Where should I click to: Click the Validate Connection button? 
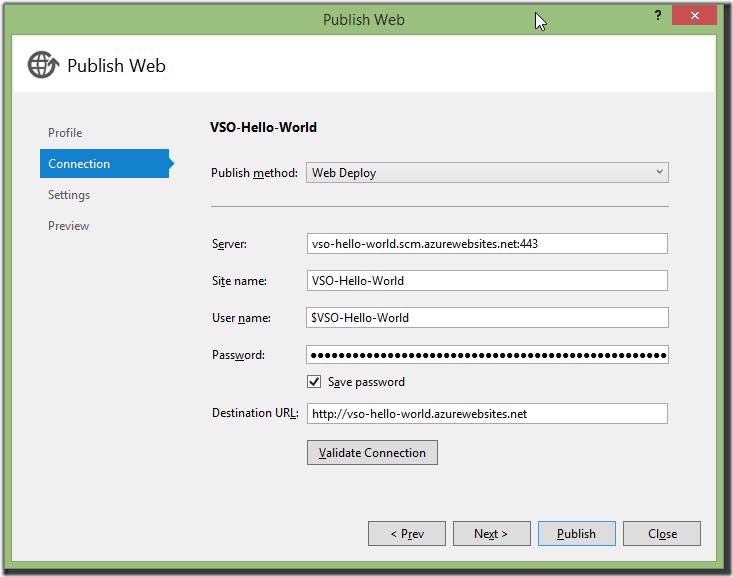click(372, 453)
